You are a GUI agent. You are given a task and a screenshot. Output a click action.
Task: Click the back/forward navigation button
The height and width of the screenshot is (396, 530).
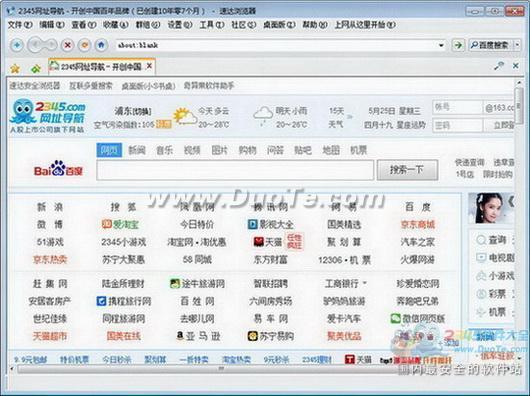[x=42, y=45]
